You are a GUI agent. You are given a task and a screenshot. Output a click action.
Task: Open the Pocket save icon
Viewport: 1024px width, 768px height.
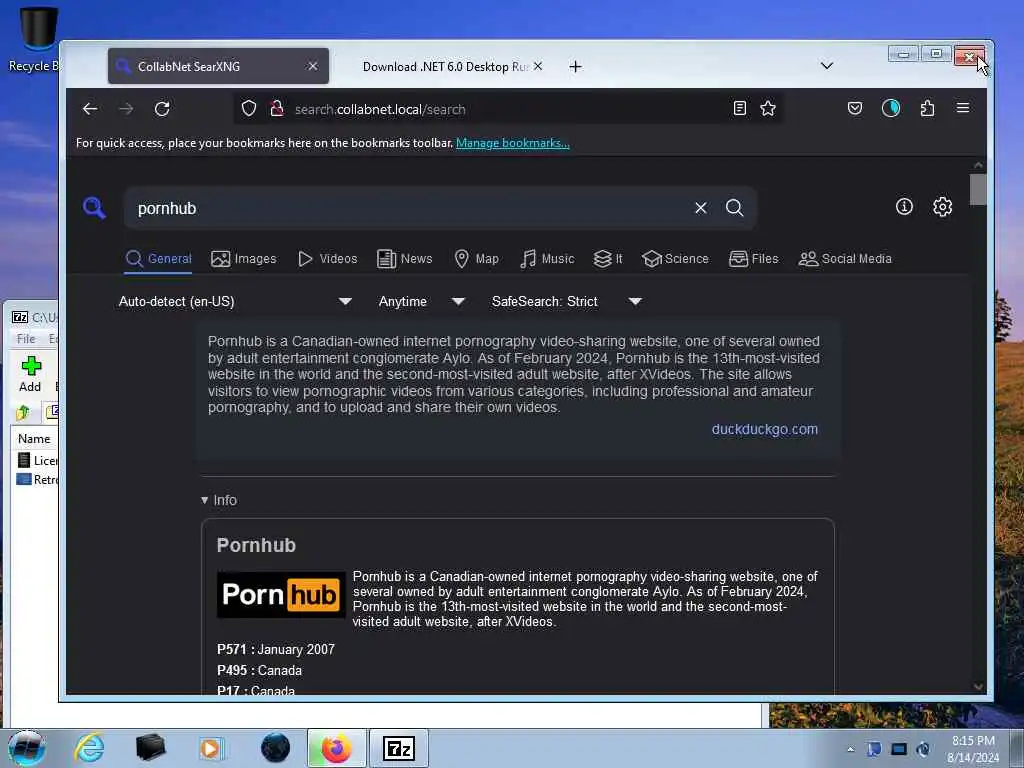[x=855, y=108]
